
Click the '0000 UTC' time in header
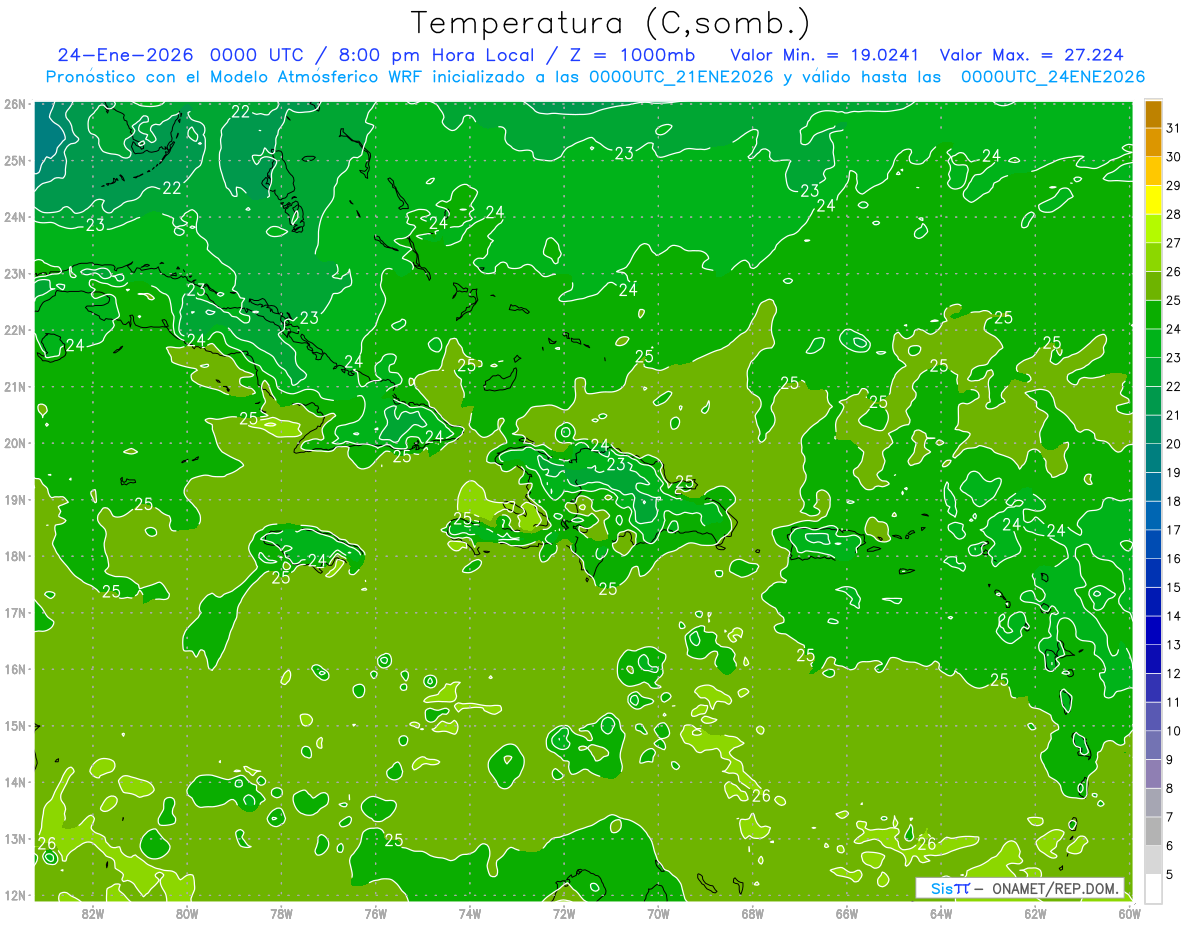tap(261, 55)
